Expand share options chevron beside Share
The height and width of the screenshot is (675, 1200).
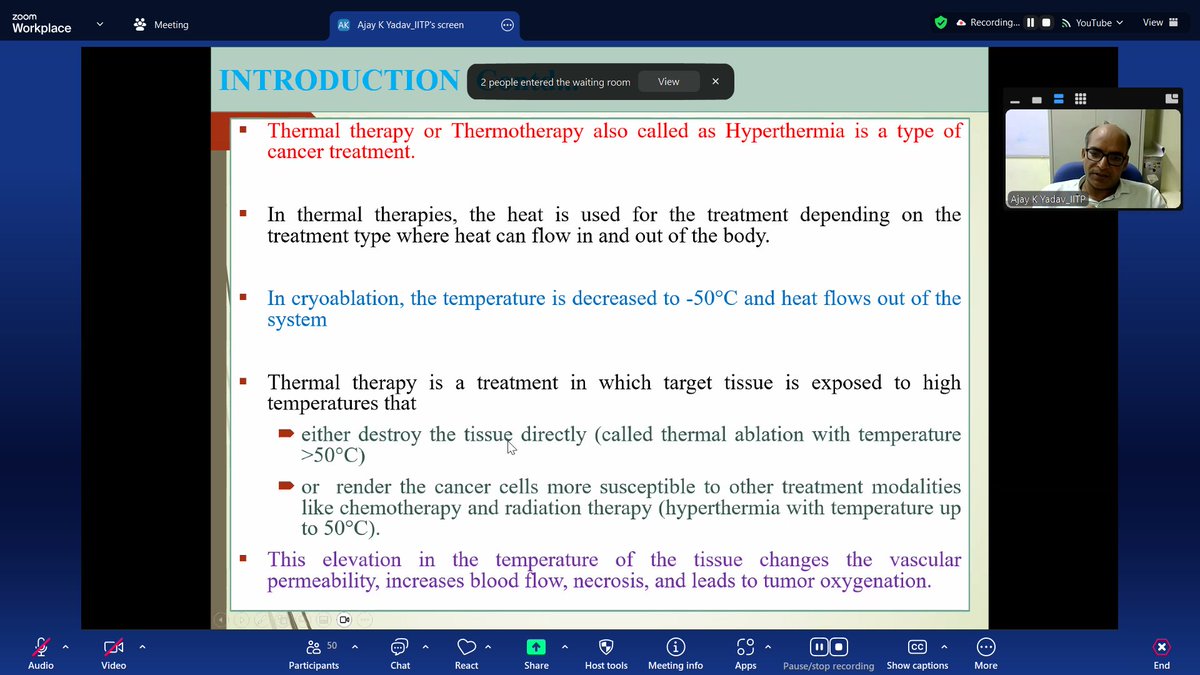(x=564, y=646)
